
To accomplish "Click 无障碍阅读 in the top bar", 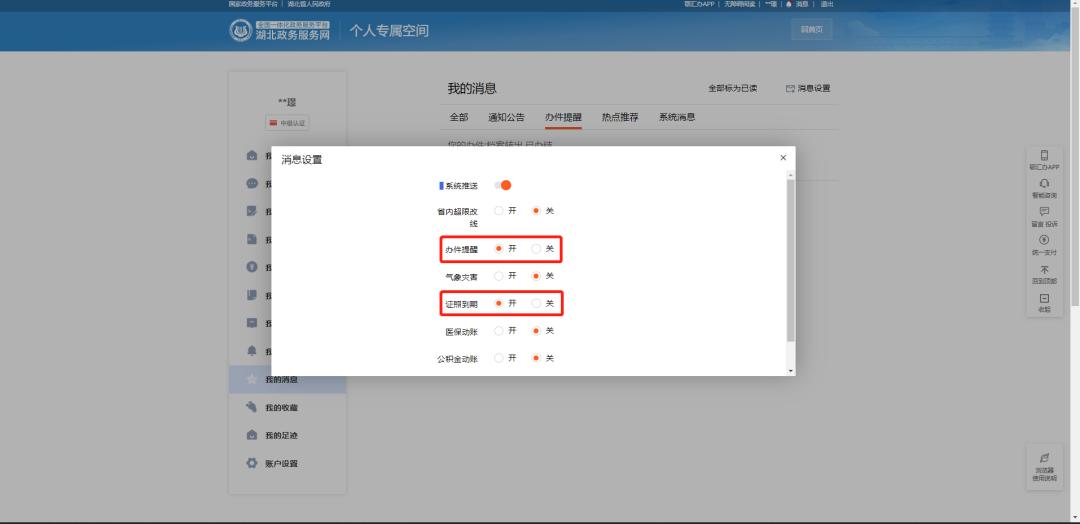I will [x=739, y=4].
